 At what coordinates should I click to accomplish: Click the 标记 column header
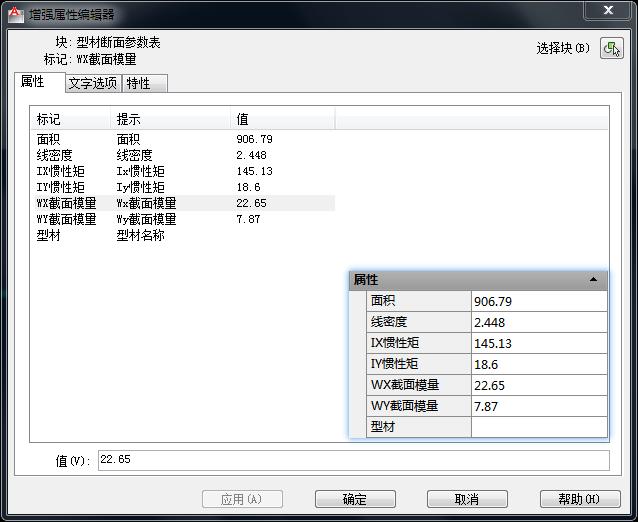pos(70,119)
